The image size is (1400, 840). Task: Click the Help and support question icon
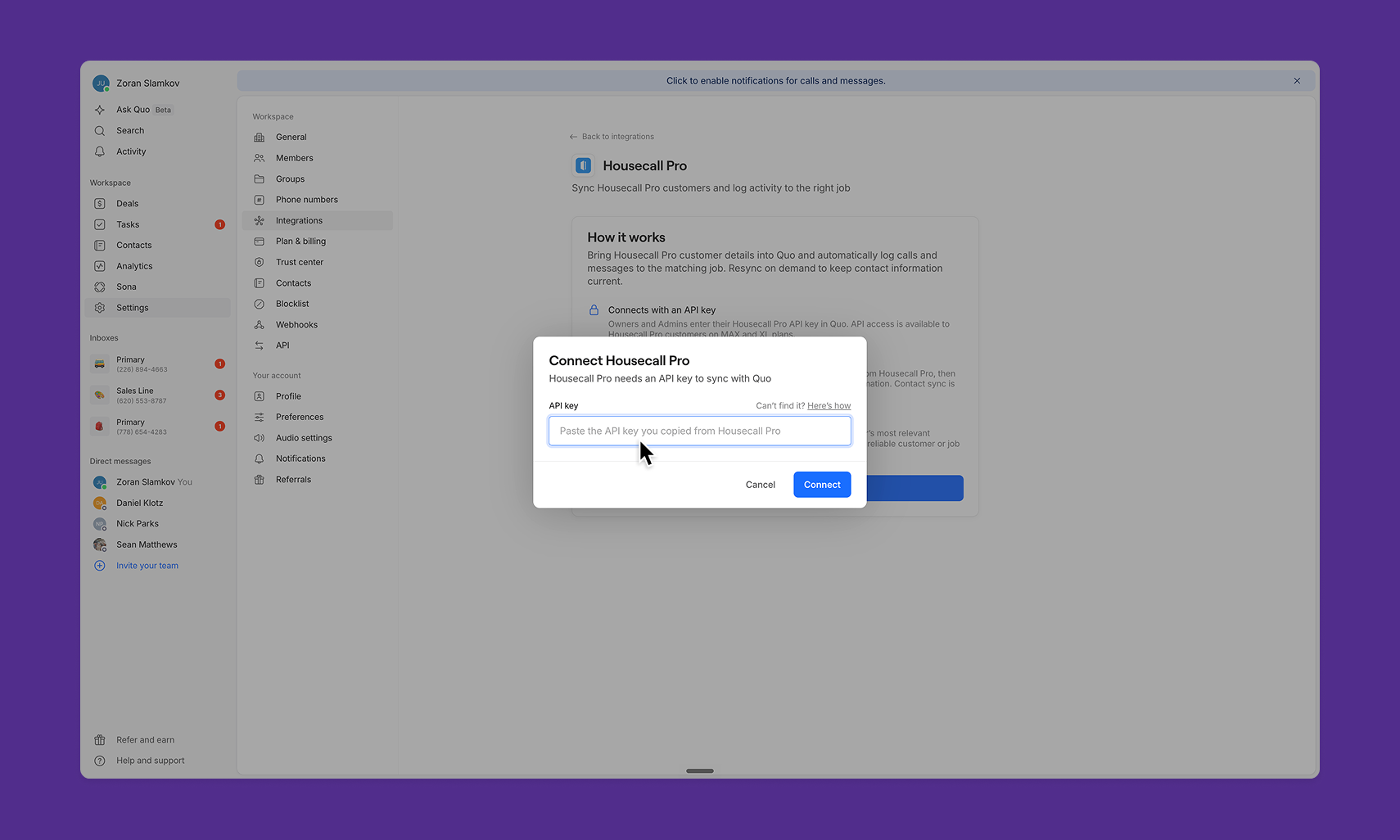(x=100, y=761)
